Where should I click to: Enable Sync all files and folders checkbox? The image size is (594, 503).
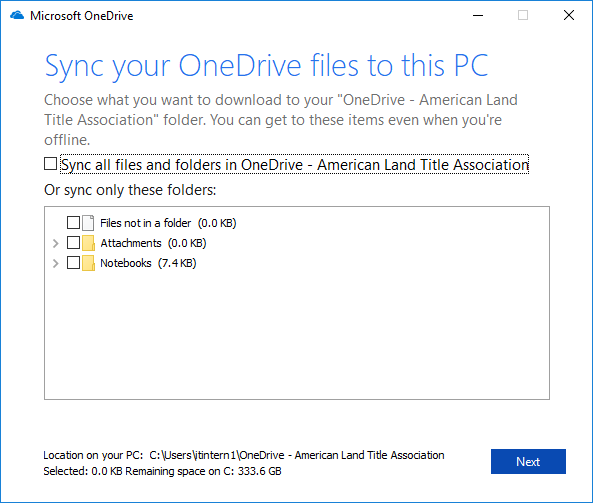[x=50, y=164]
